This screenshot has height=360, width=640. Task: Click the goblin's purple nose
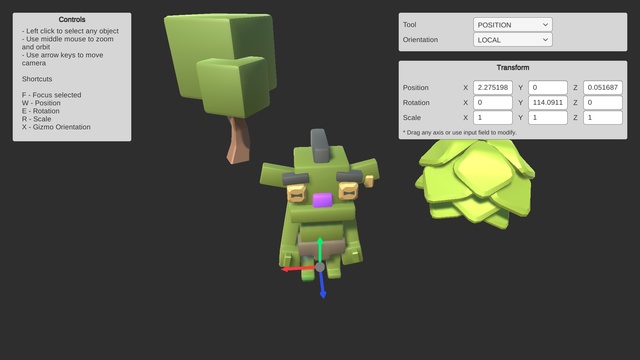point(322,200)
